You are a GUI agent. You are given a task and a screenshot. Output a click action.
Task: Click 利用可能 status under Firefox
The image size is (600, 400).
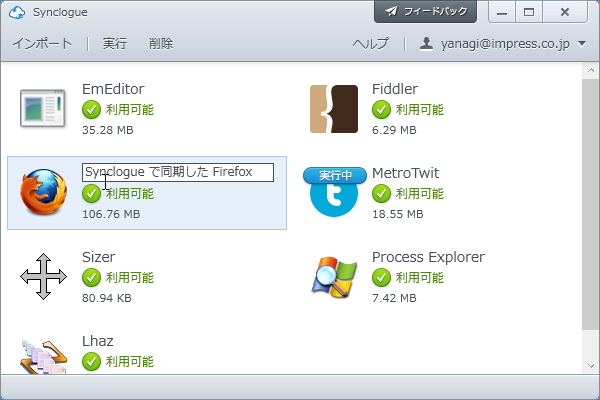click(130, 194)
